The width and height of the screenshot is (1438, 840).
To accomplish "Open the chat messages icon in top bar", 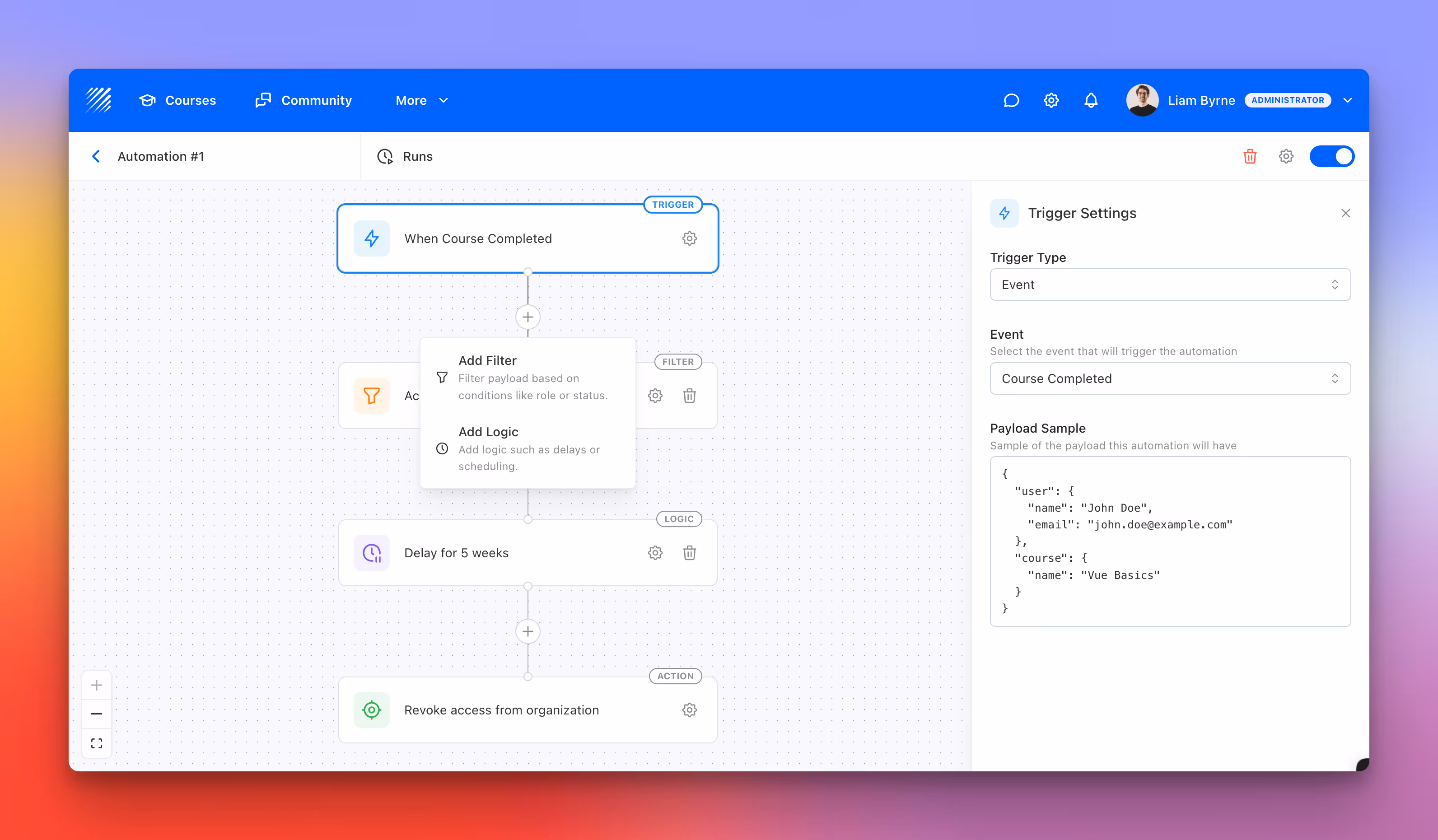I will pos(1011,100).
